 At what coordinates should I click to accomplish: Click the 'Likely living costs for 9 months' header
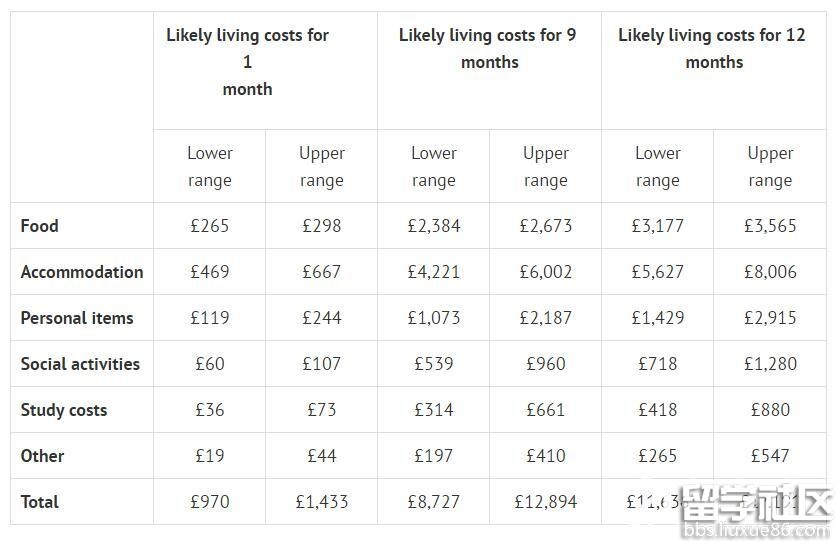click(x=489, y=49)
